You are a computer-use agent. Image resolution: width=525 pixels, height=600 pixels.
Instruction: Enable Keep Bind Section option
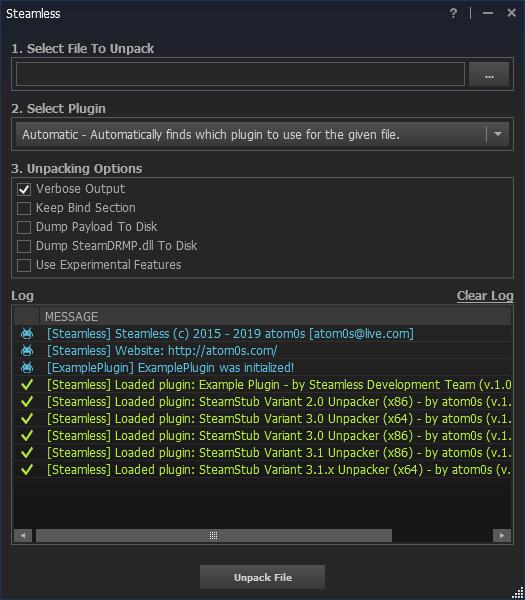coord(24,208)
